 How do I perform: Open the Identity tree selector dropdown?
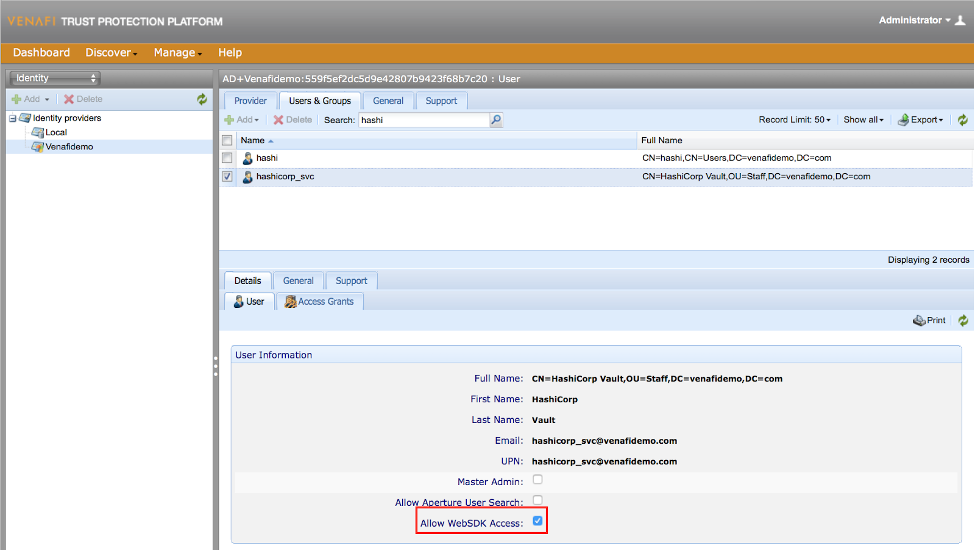click(55, 78)
